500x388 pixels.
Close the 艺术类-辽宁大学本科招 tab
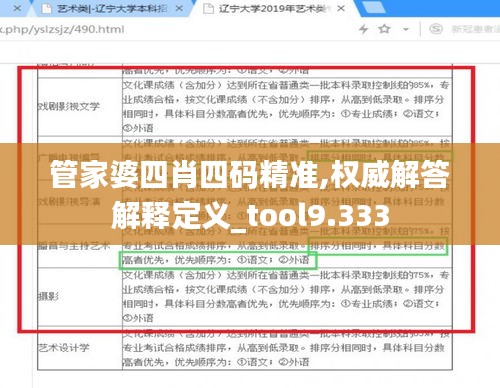point(179,9)
